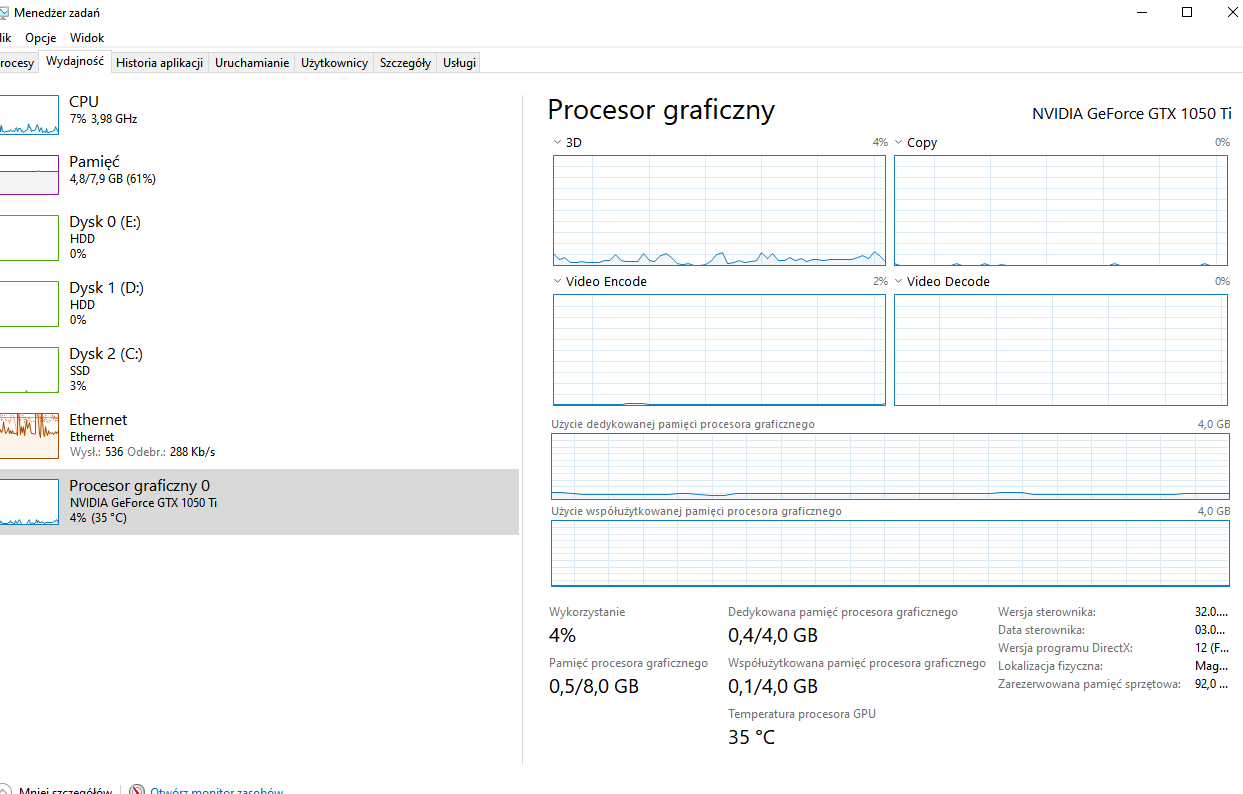Click the Dysk 2 (C:) mini graph
This screenshot has width=1243, height=794.
[29, 370]
